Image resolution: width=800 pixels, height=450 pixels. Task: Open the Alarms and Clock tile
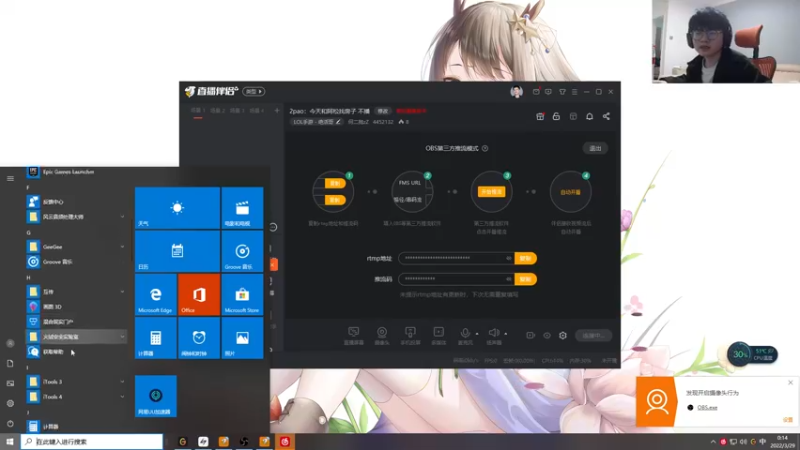[199, 338]
